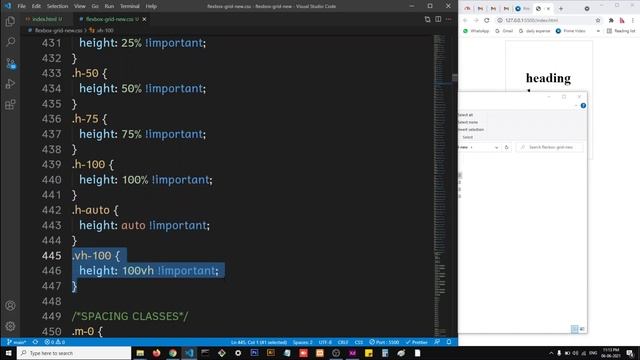Open the Run menu

click(x=109, y=6)
